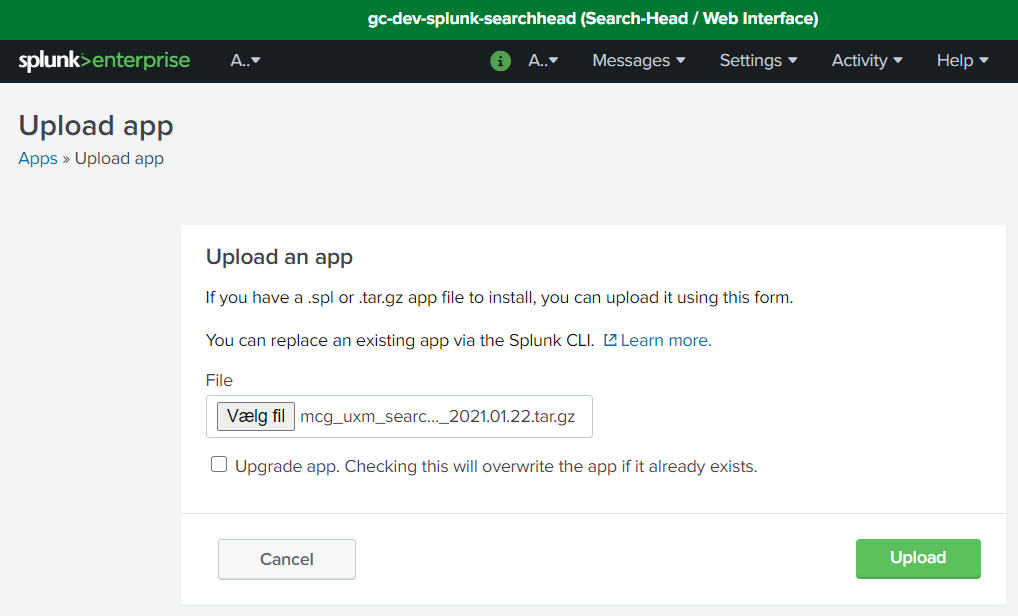This screenshot has width=1018, height=616.
Task: Follow the Learn more link
Action: 666,340
